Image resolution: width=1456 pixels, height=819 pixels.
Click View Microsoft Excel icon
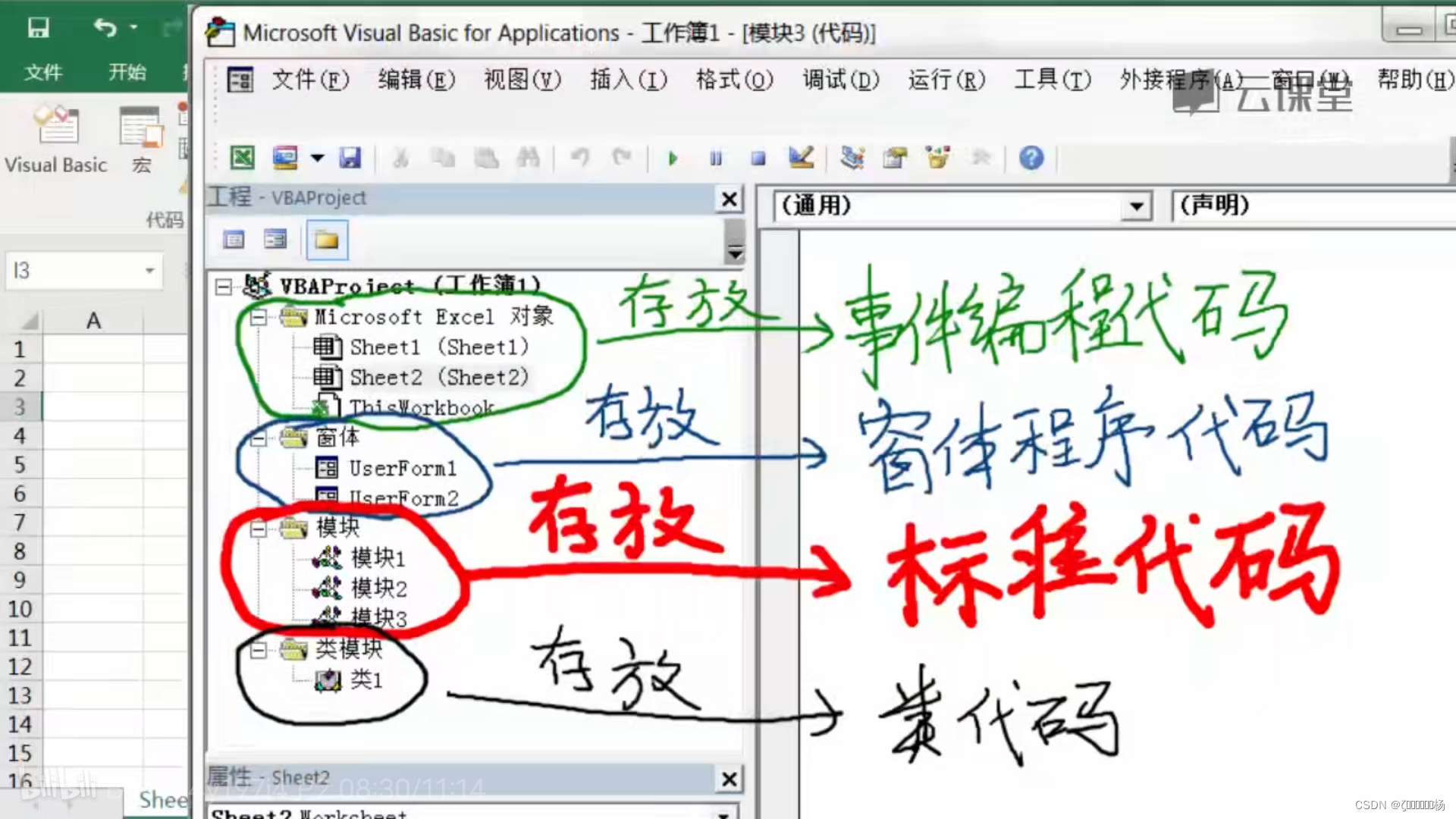tap(242, 158)
